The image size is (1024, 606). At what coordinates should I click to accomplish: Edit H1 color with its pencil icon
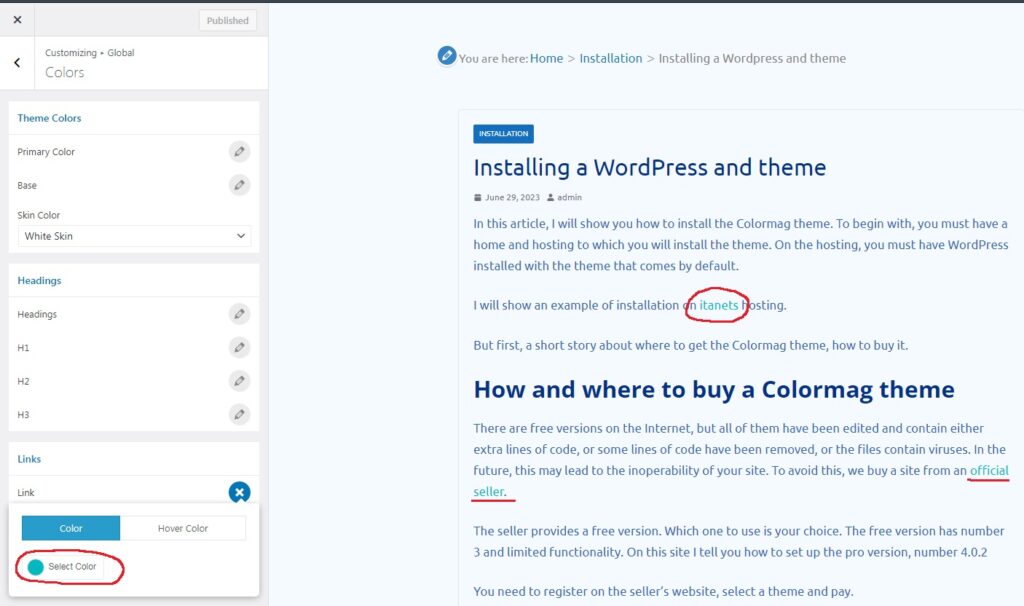click(x=240, y=347)
